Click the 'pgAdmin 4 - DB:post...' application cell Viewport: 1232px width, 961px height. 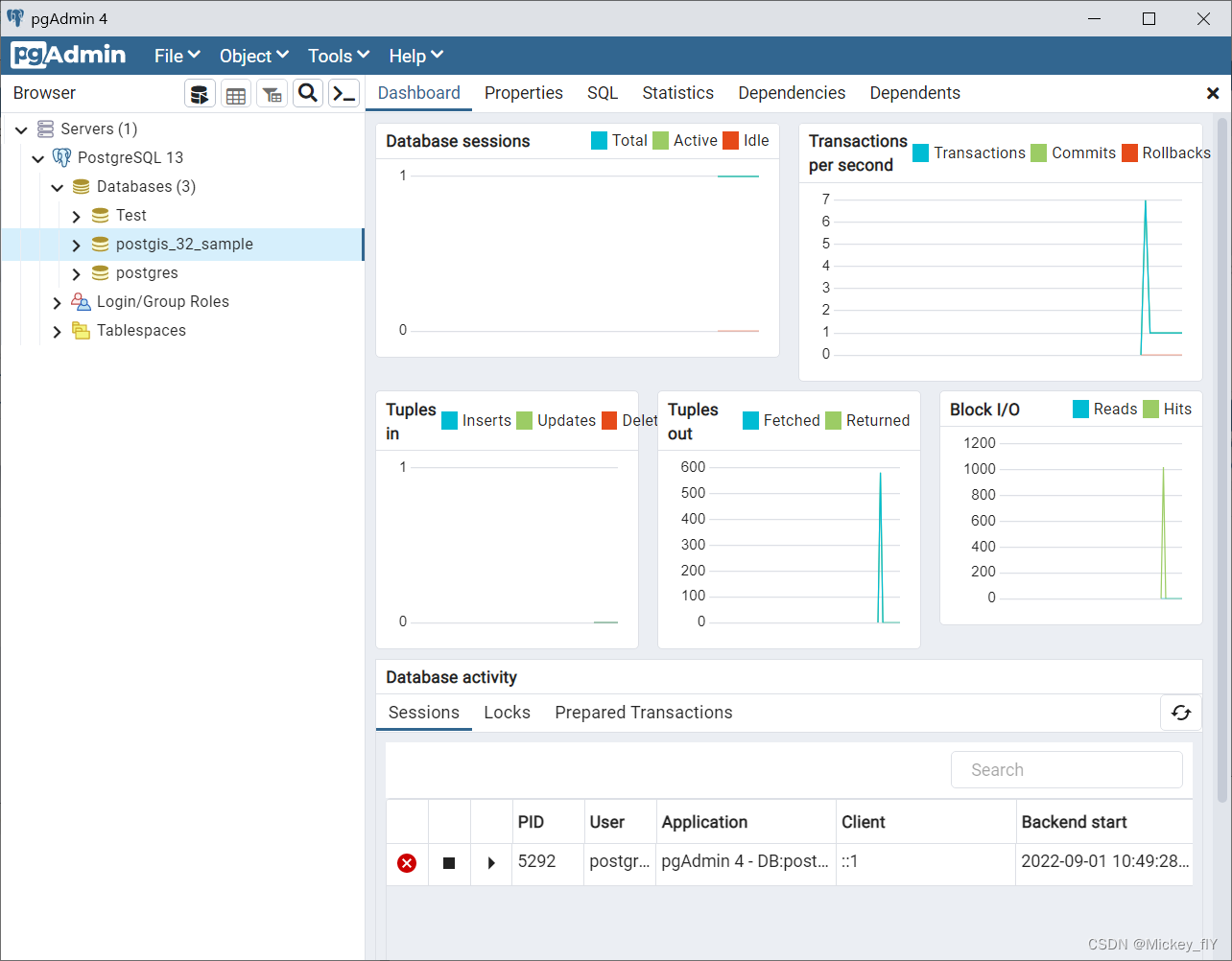tap(746, 862)
